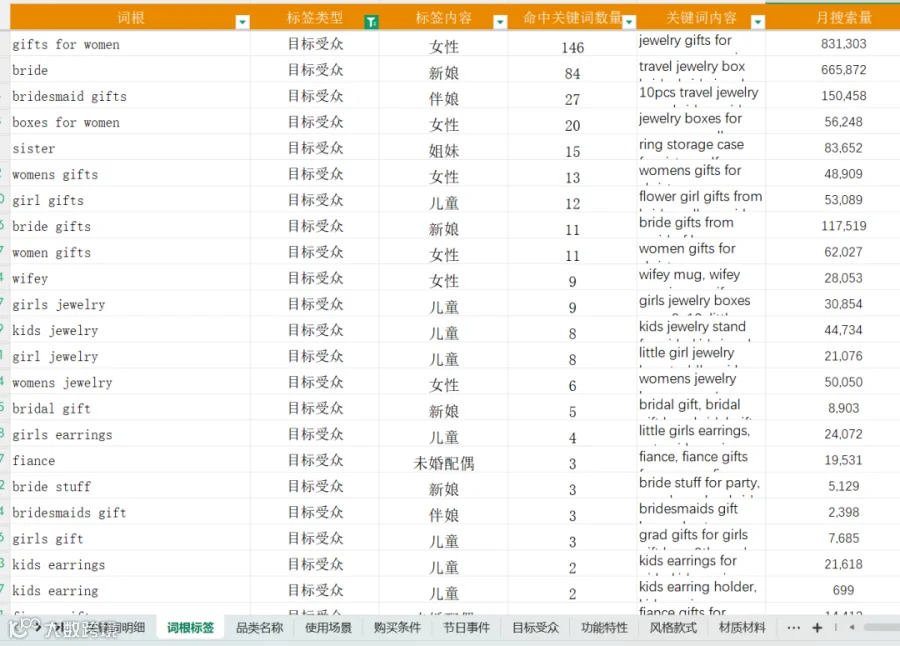Select the cell "fiance"
The width and height of the screenshot is (900, 646).
click(x=130, y=461)
